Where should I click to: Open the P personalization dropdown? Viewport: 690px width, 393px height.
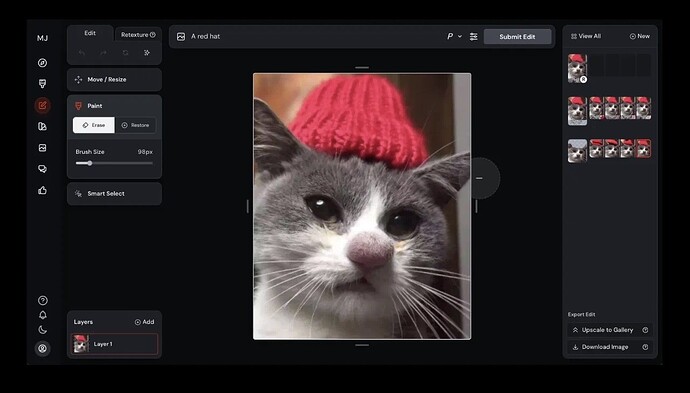click(x=455, y=37)
